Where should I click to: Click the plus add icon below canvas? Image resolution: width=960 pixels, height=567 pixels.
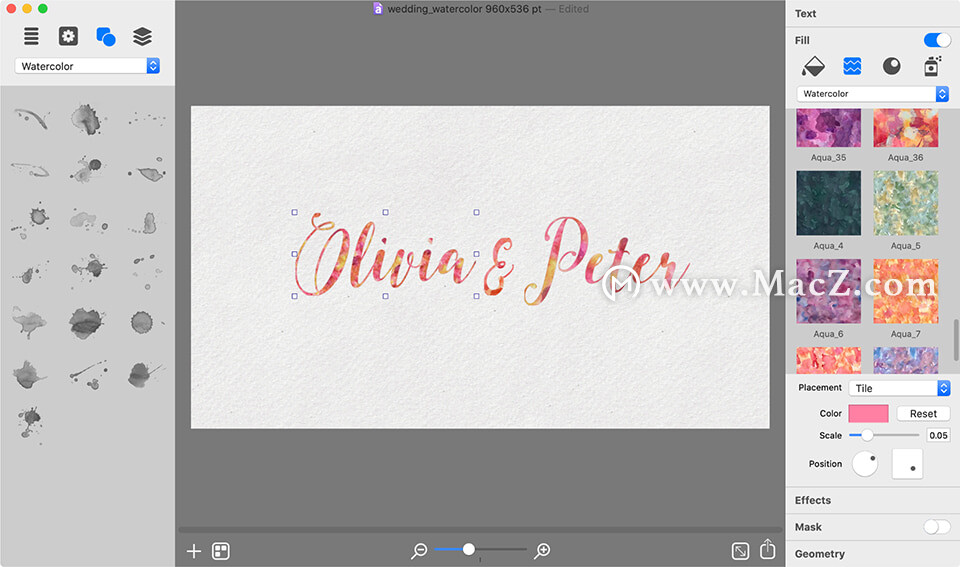[193, 551]
